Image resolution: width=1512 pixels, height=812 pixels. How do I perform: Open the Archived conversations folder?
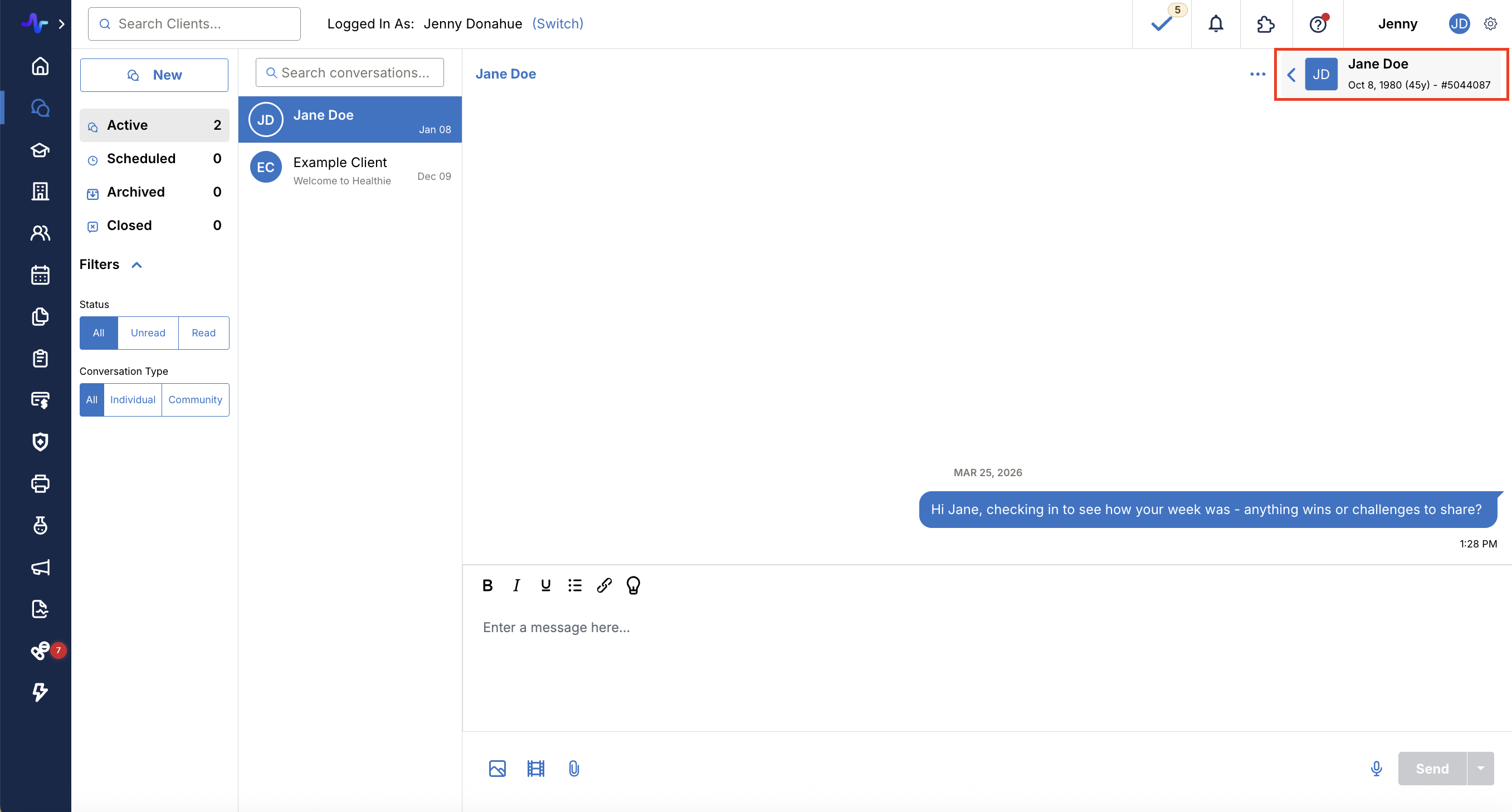point(135,192)
